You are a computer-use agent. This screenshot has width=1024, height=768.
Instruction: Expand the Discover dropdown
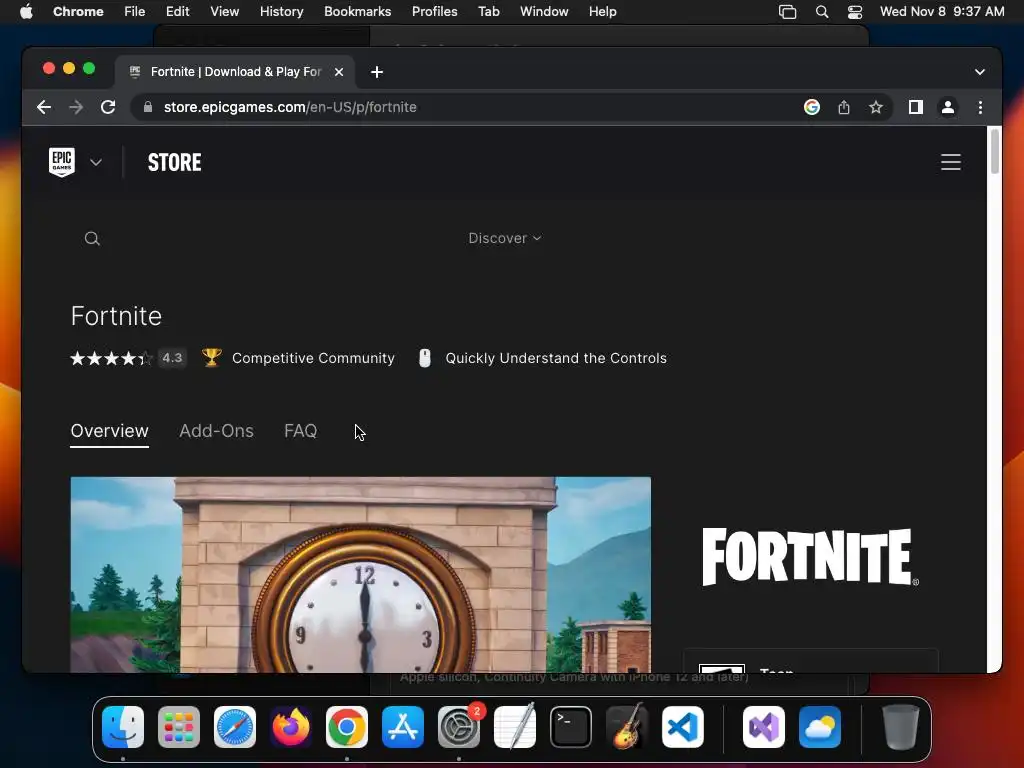[505, 238]
